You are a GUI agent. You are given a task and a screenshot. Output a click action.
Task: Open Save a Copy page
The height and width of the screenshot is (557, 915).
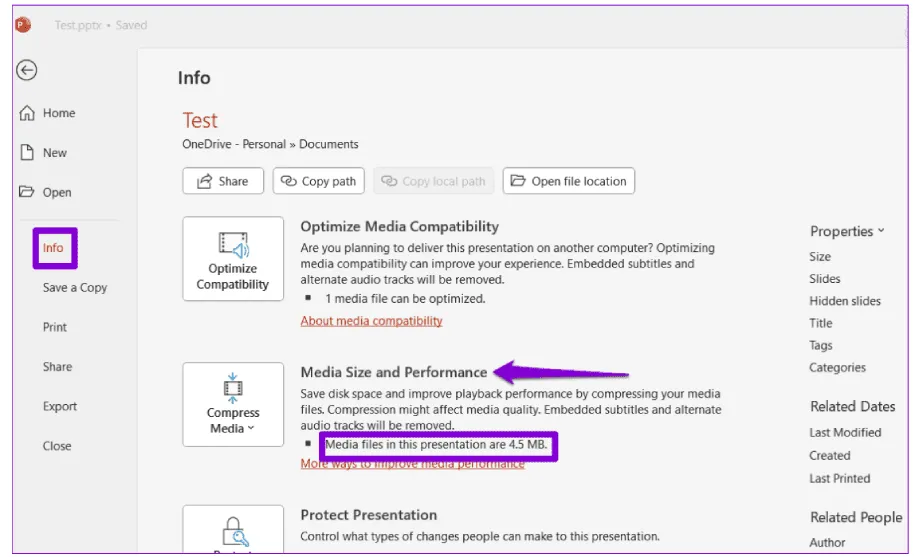point(75,288)
